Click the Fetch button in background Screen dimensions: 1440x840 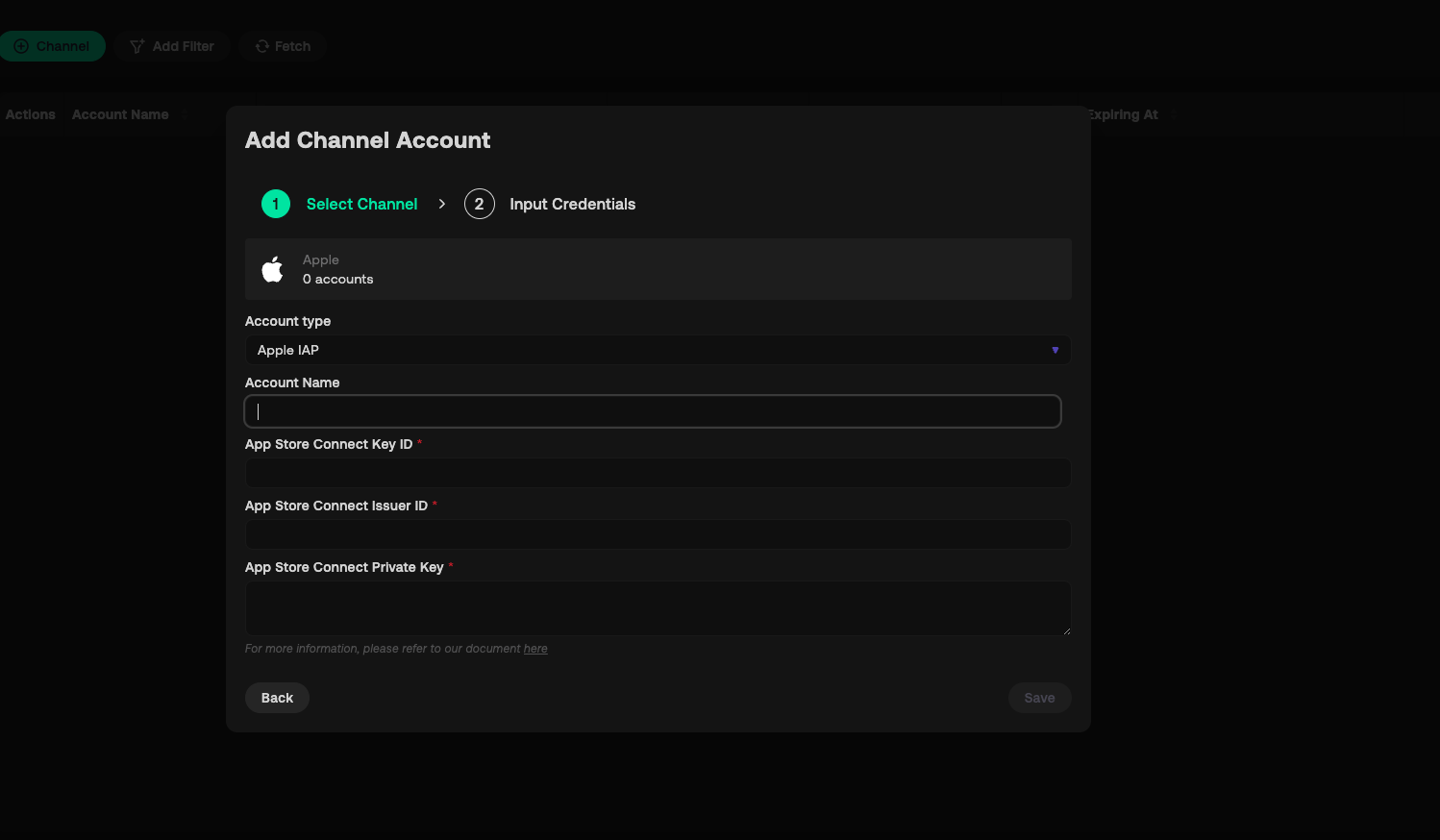[x=283, y=46]
